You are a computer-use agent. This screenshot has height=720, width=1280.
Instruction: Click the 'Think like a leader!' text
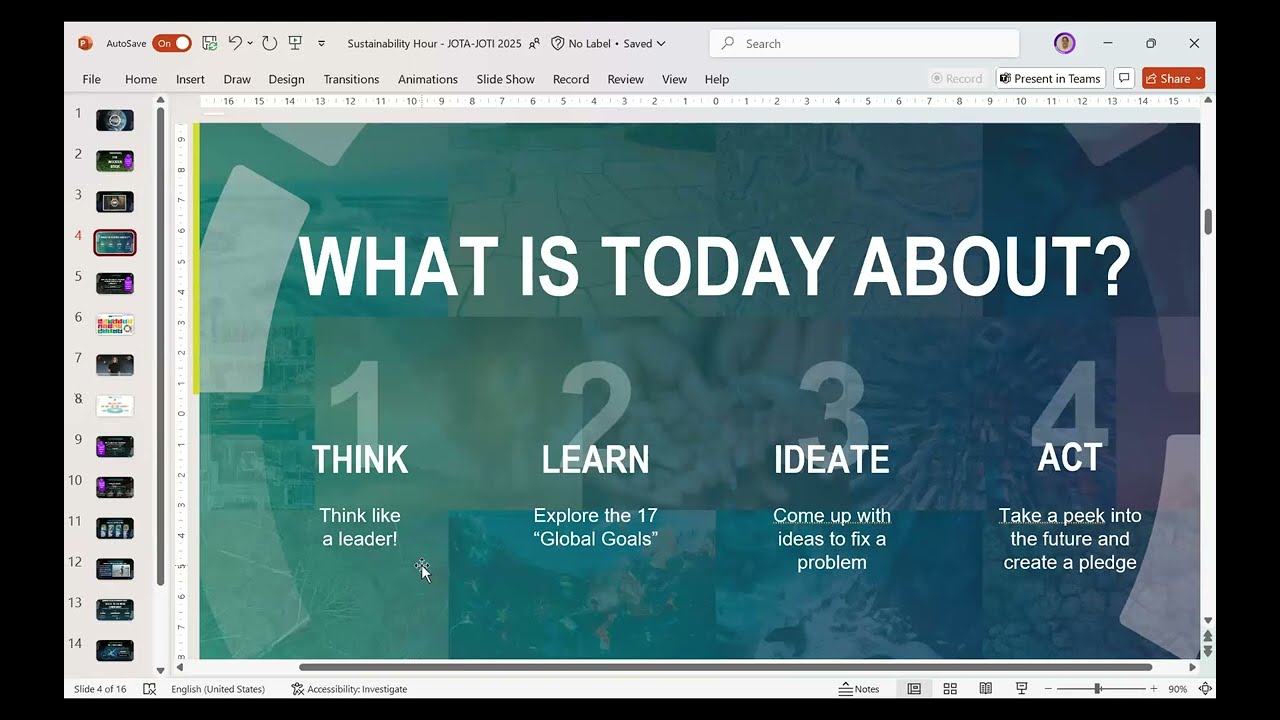coord(360,527)
